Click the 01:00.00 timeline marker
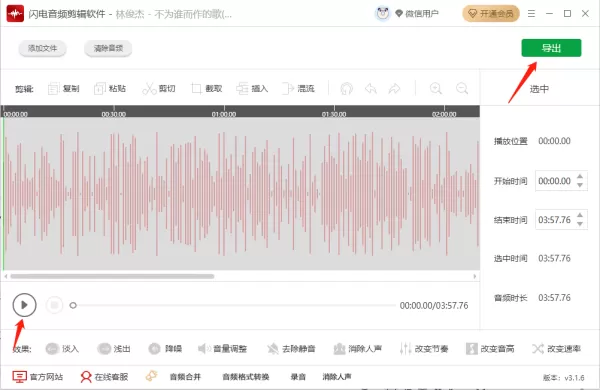This screenshot has height=390, width=600. [224, 114]
